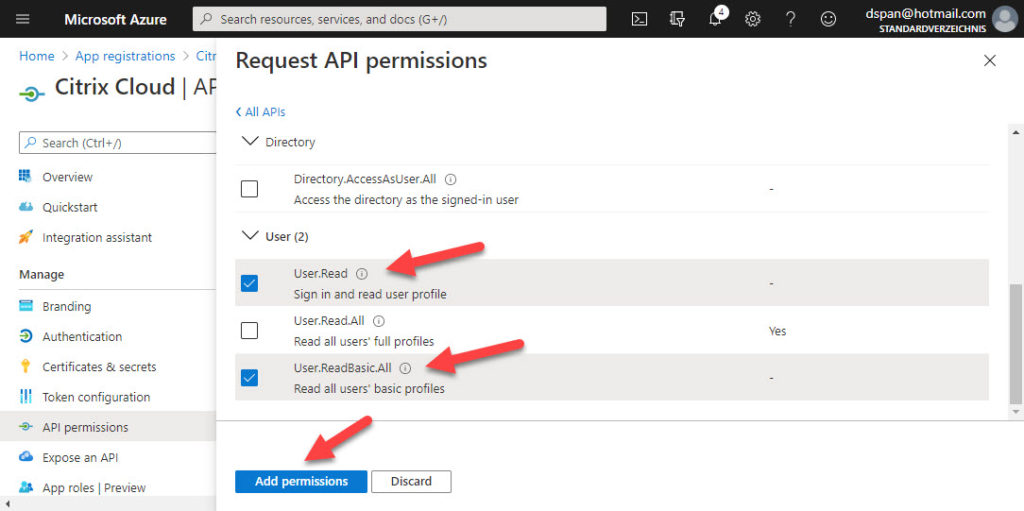Go to the Home breadcrumb
Viewport: 1024px width, 511px height.
37,56
